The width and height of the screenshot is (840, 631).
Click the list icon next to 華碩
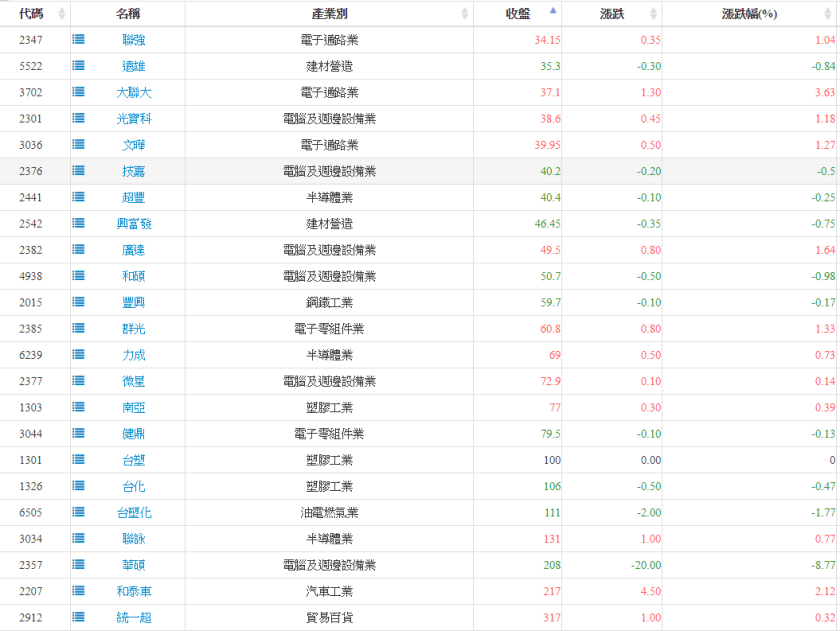coord(79,565)
